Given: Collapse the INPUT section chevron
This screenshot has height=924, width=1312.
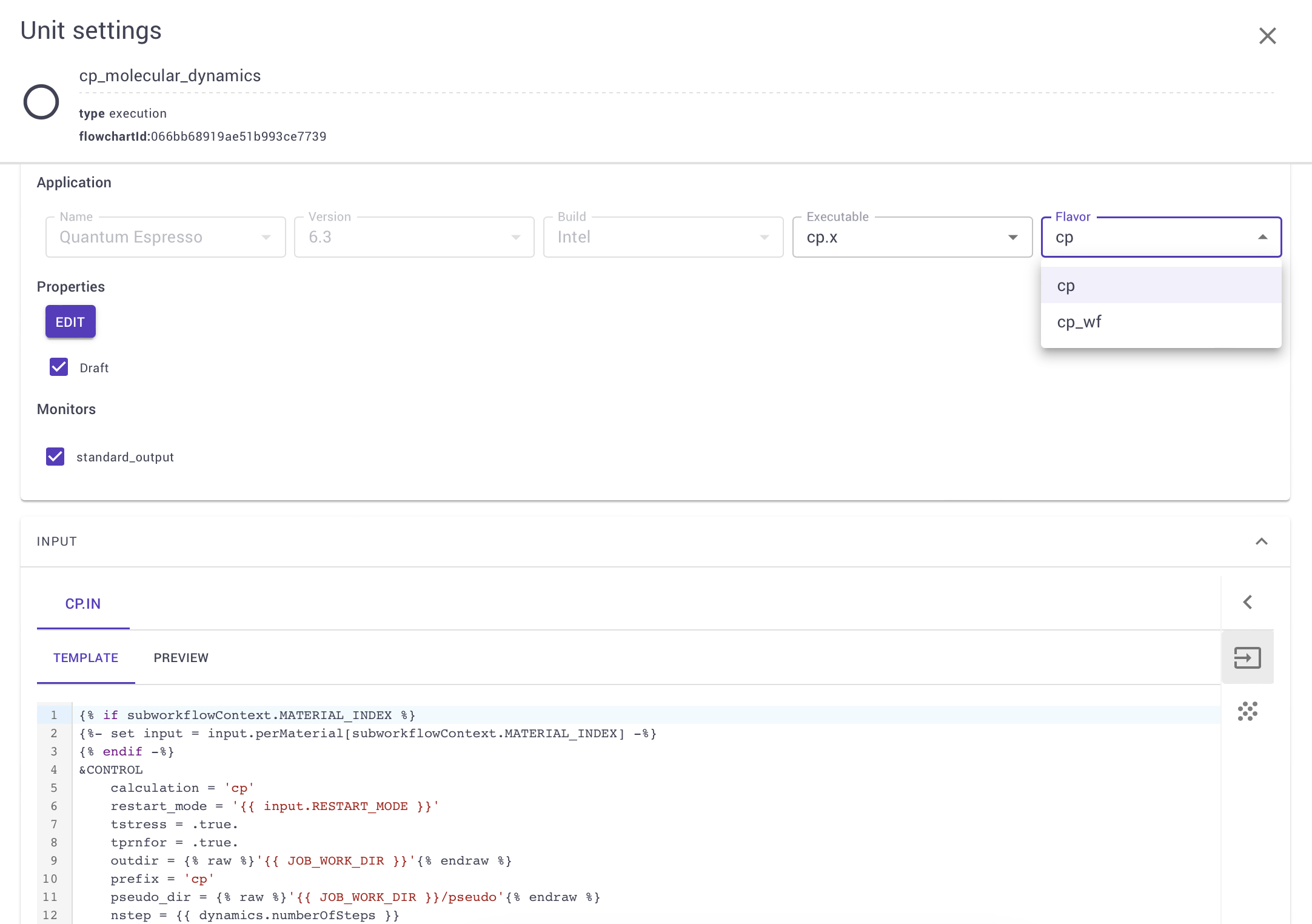Looking at the screenshot, I should point(1261,541).
